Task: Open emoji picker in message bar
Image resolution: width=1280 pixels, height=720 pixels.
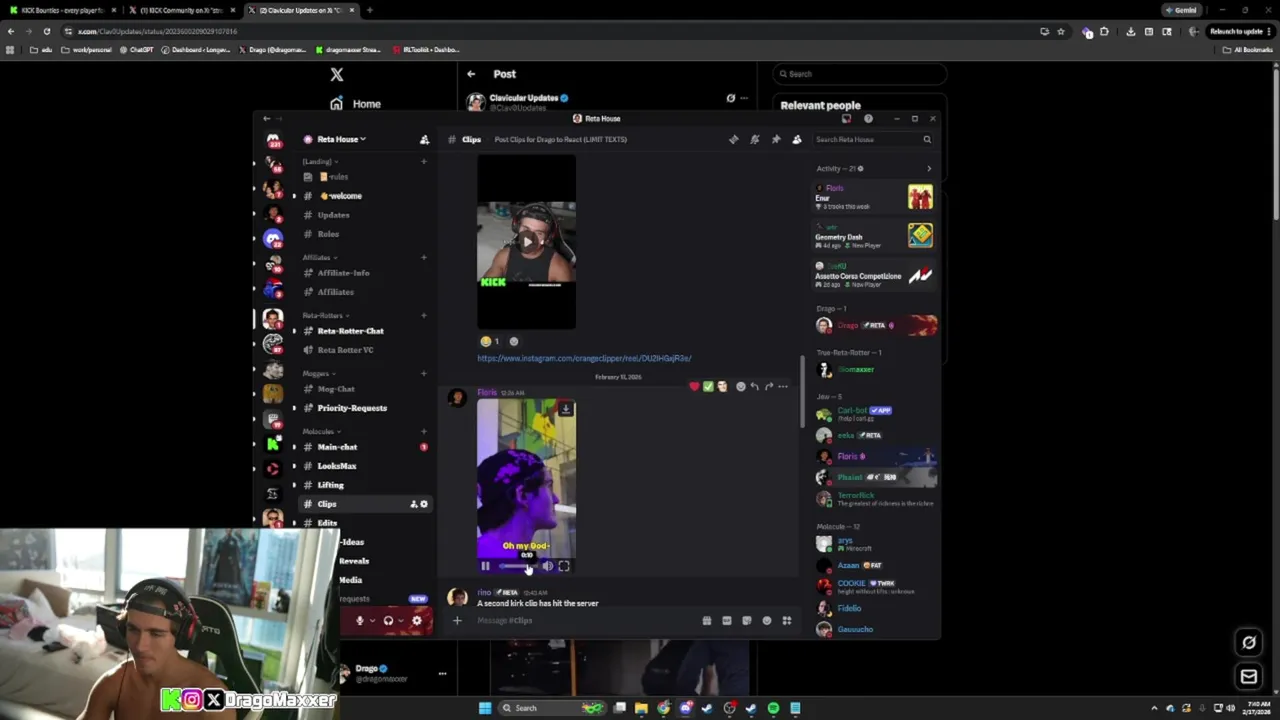Action: tap(767, 621)
